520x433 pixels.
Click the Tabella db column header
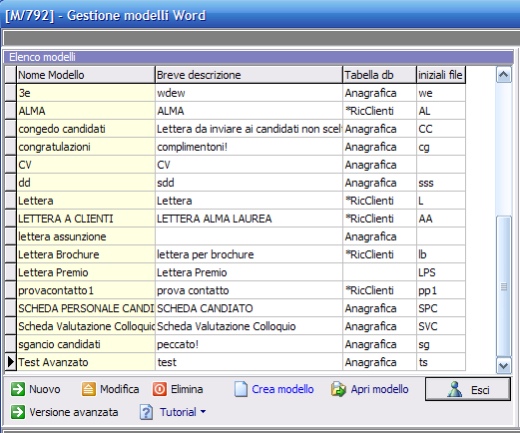click(x=380, y=75)
